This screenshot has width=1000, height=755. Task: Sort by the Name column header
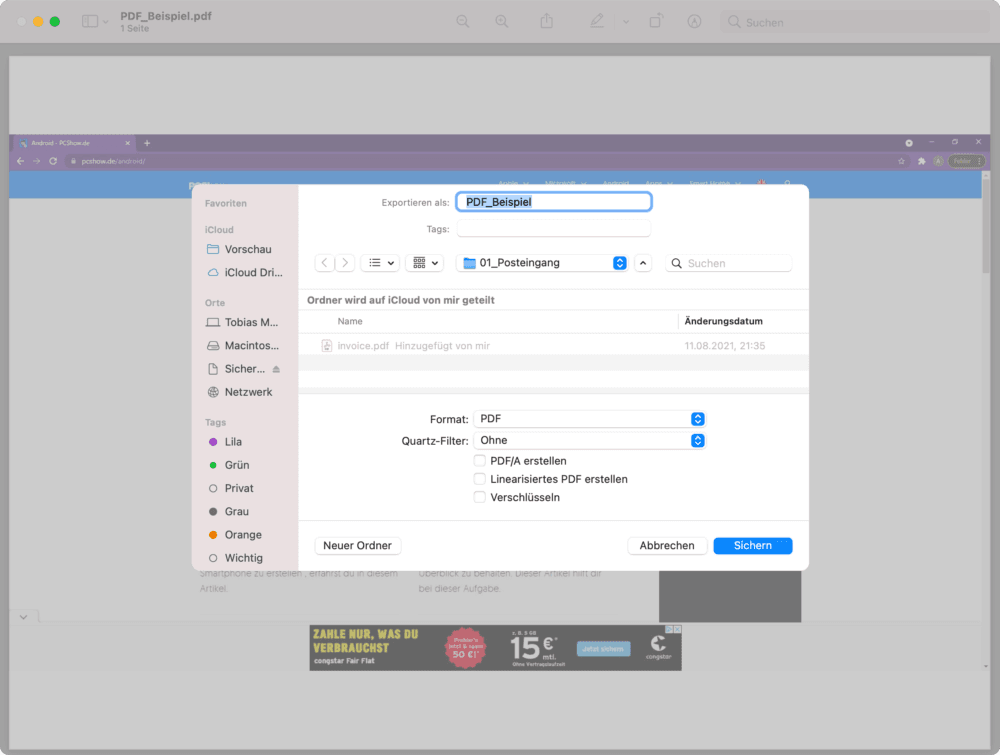click(x=350, y=321)
